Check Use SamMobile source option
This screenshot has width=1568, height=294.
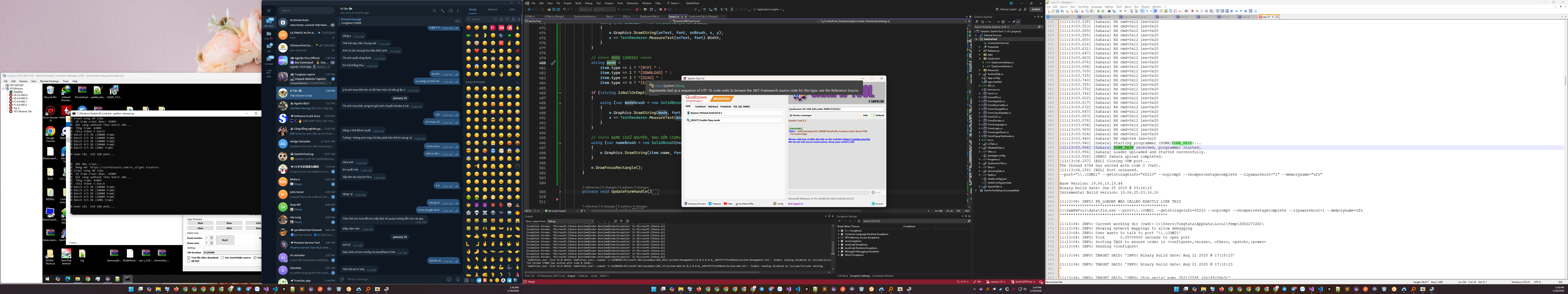point(223,257)
